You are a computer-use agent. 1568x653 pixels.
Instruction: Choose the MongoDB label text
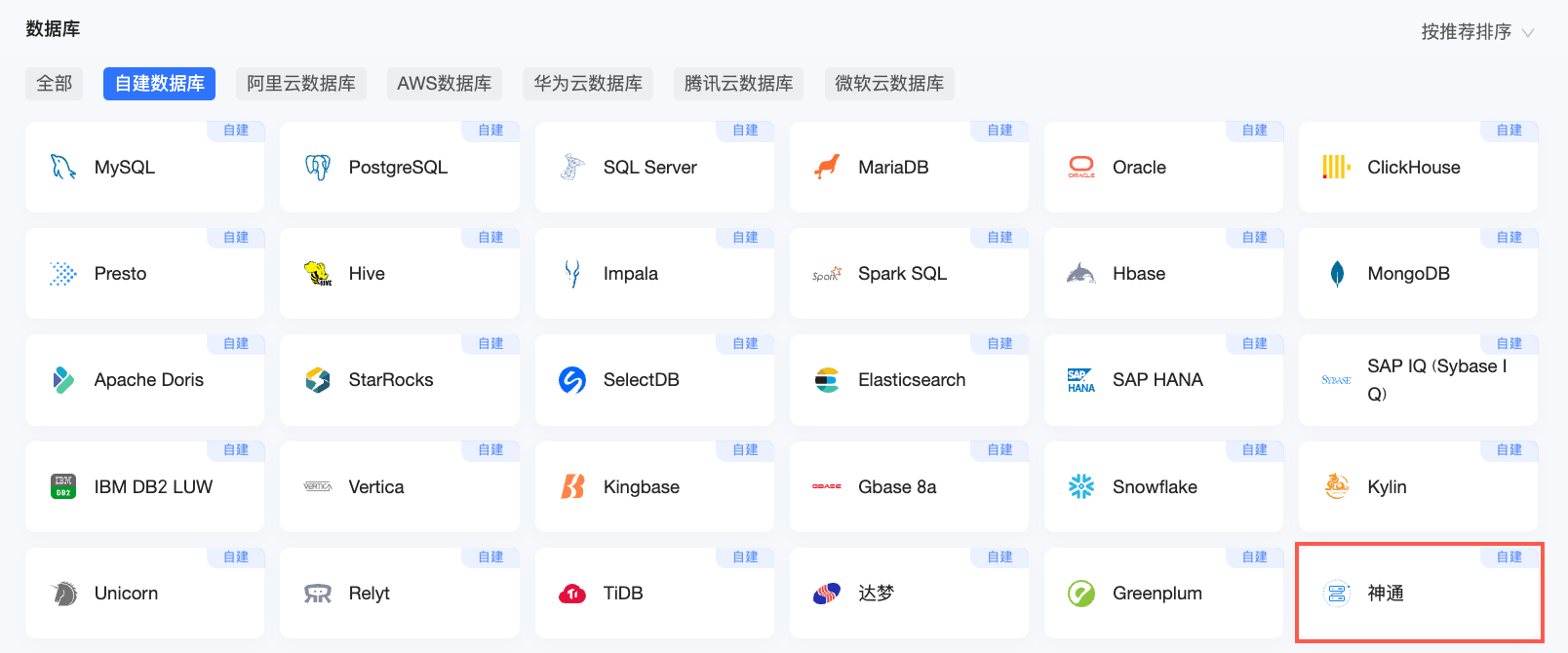(1409, 274)
